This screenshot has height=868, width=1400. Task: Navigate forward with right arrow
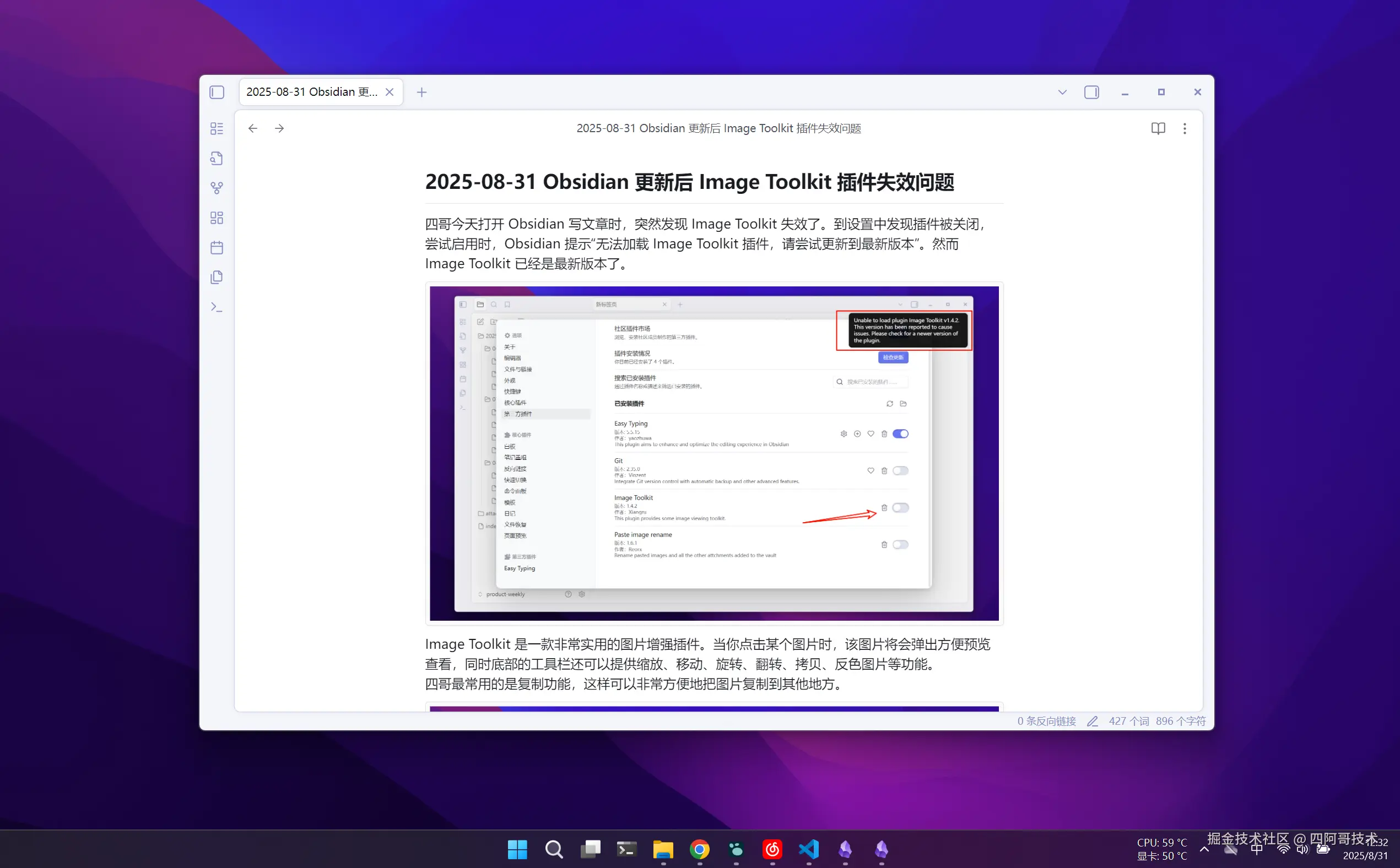click(280, 128)
